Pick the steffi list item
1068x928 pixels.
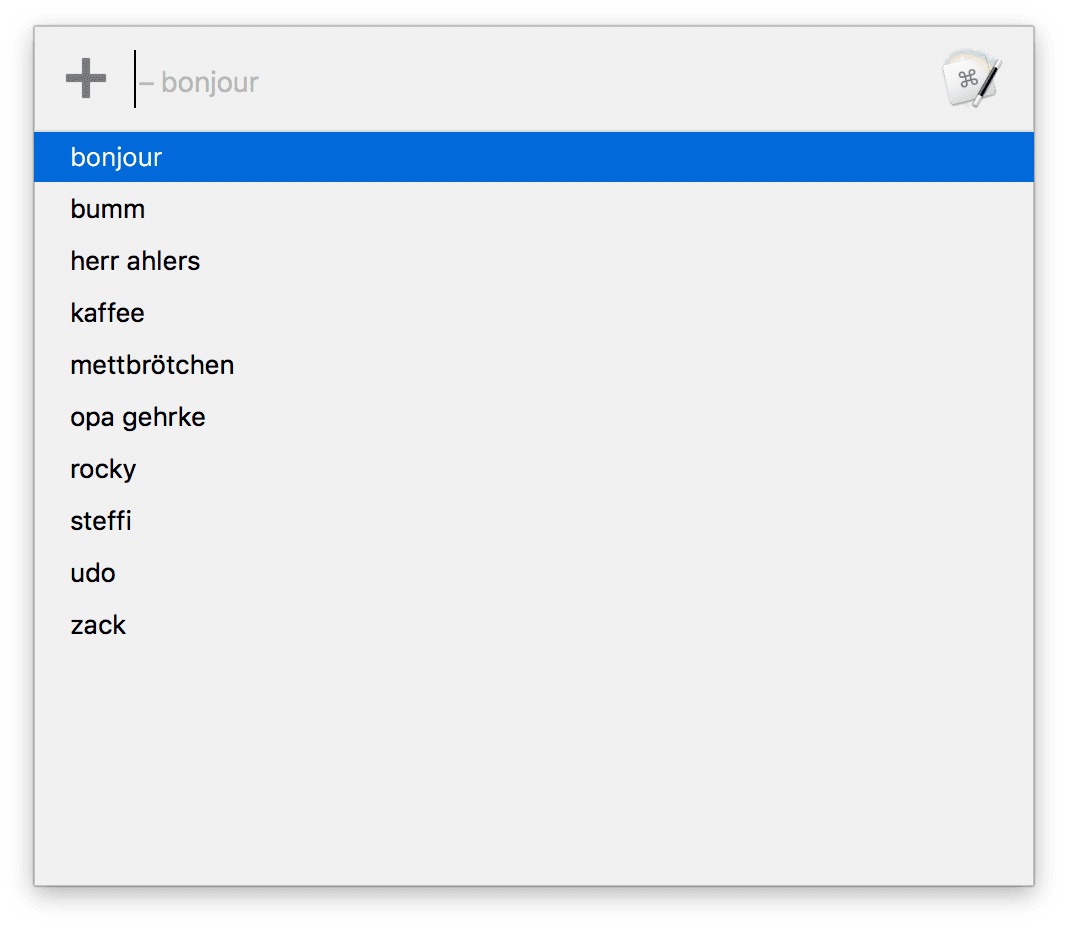534,521
